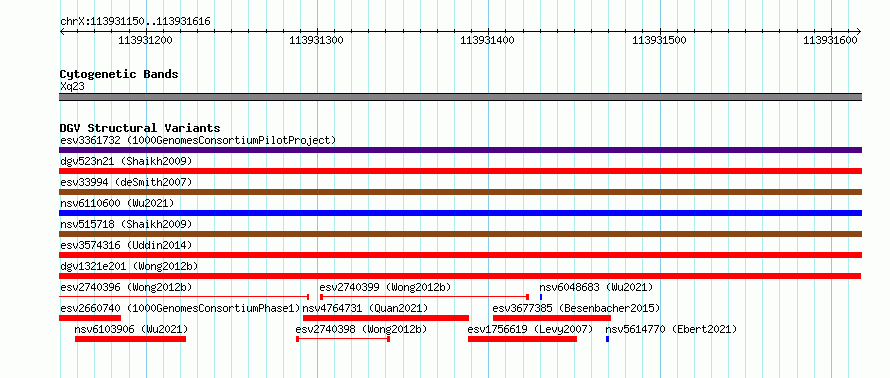Image resolution: width=890 pixels, height=378 pixels.
Task: Click the dgv523n21 red variant bar
Action: tap(460, 171)
